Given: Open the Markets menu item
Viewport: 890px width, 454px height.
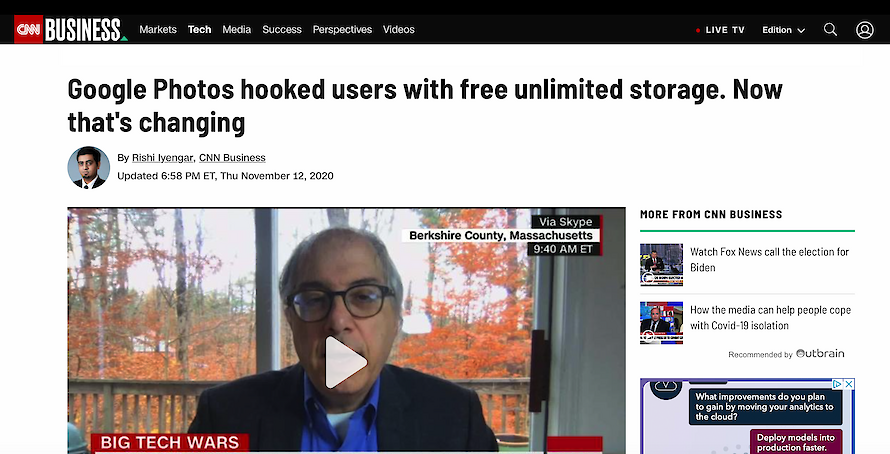Looking at the screenshot, I should click(158, 30).
